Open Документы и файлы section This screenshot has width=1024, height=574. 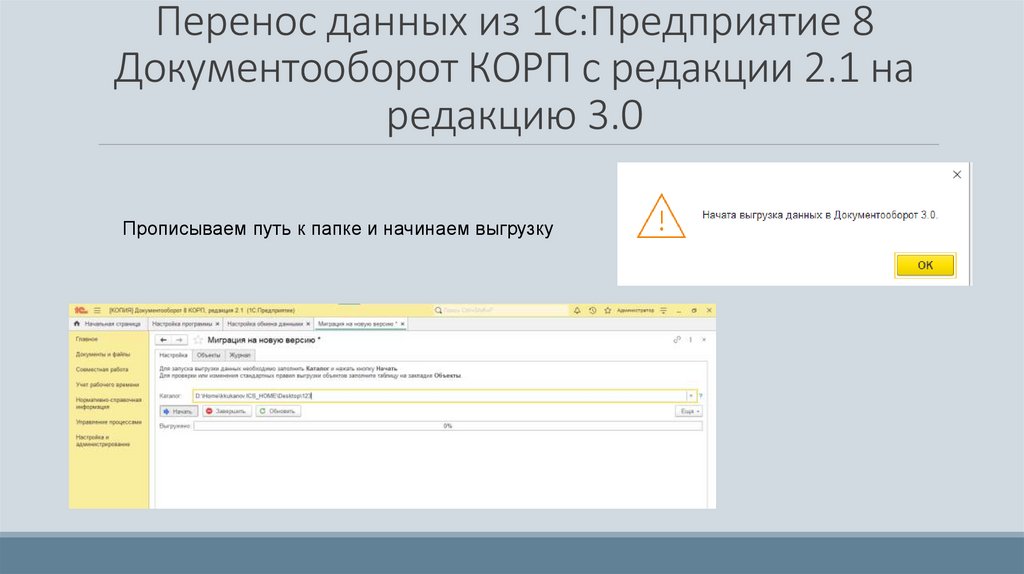(x=103, y=354)
